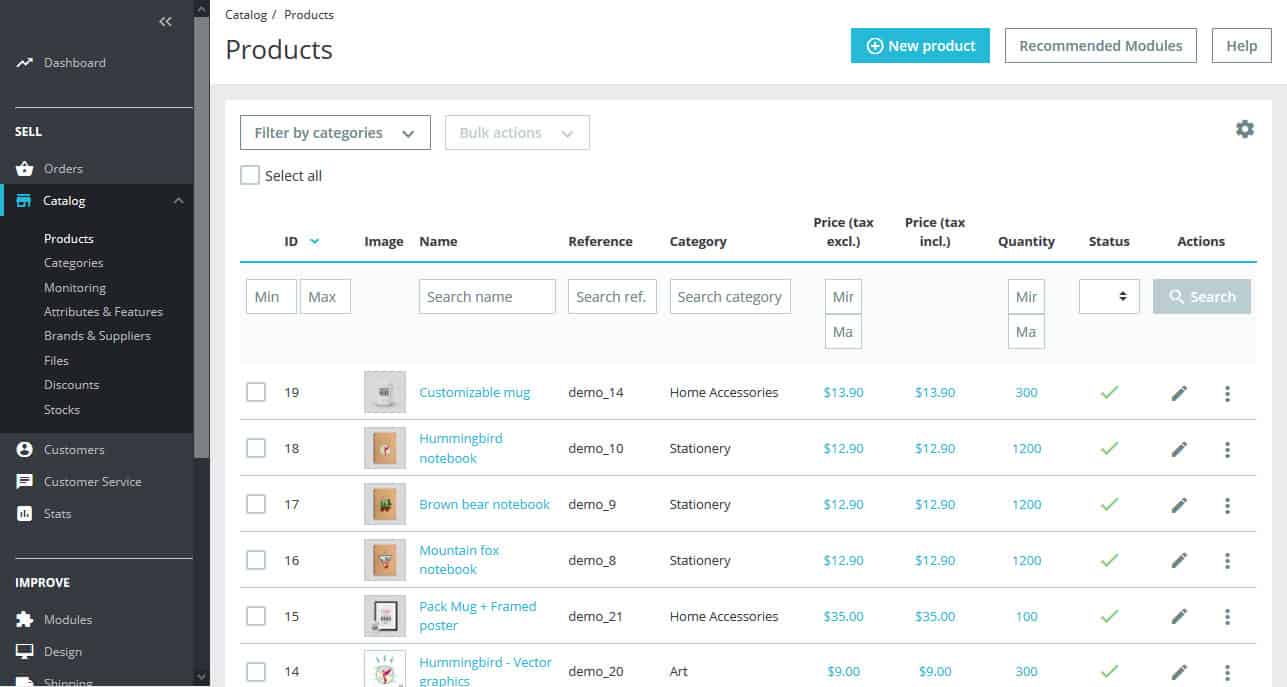Click the New product button
1287x687 pixels.
[x=920, y=46]
